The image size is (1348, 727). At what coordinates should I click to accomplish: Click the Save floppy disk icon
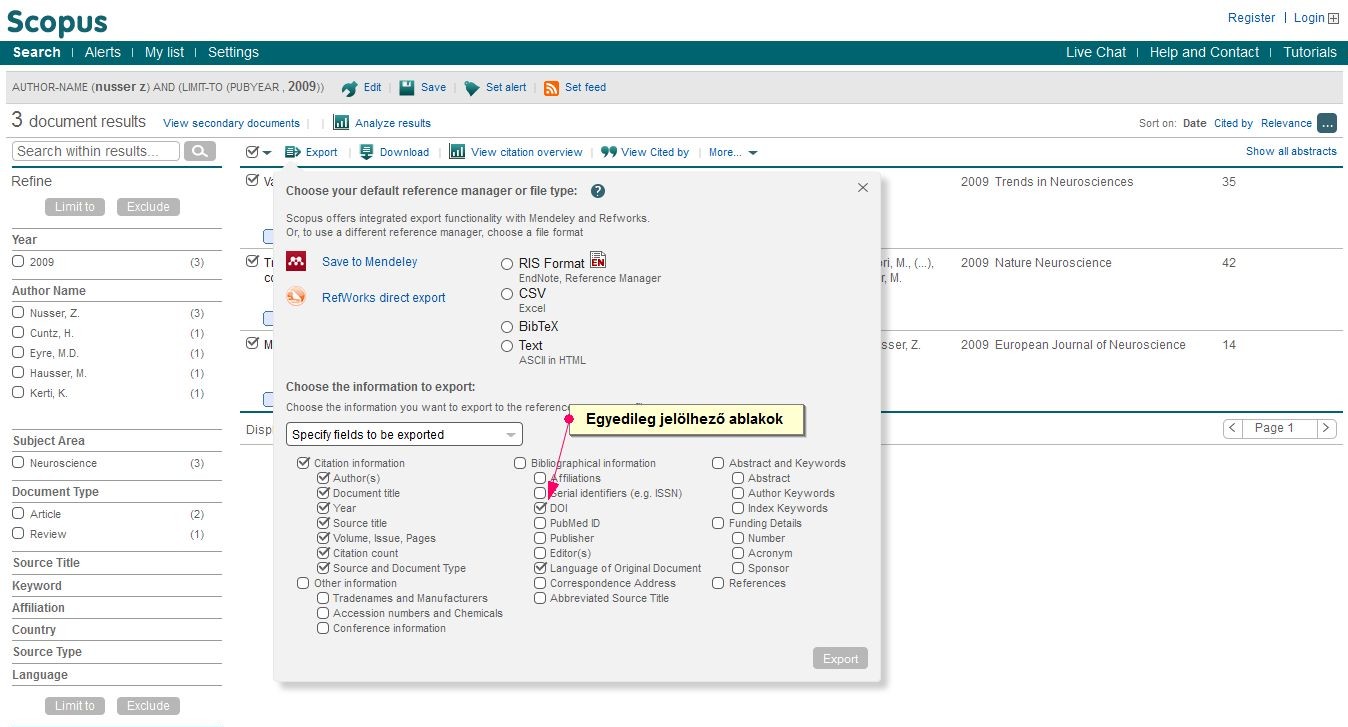407,88
